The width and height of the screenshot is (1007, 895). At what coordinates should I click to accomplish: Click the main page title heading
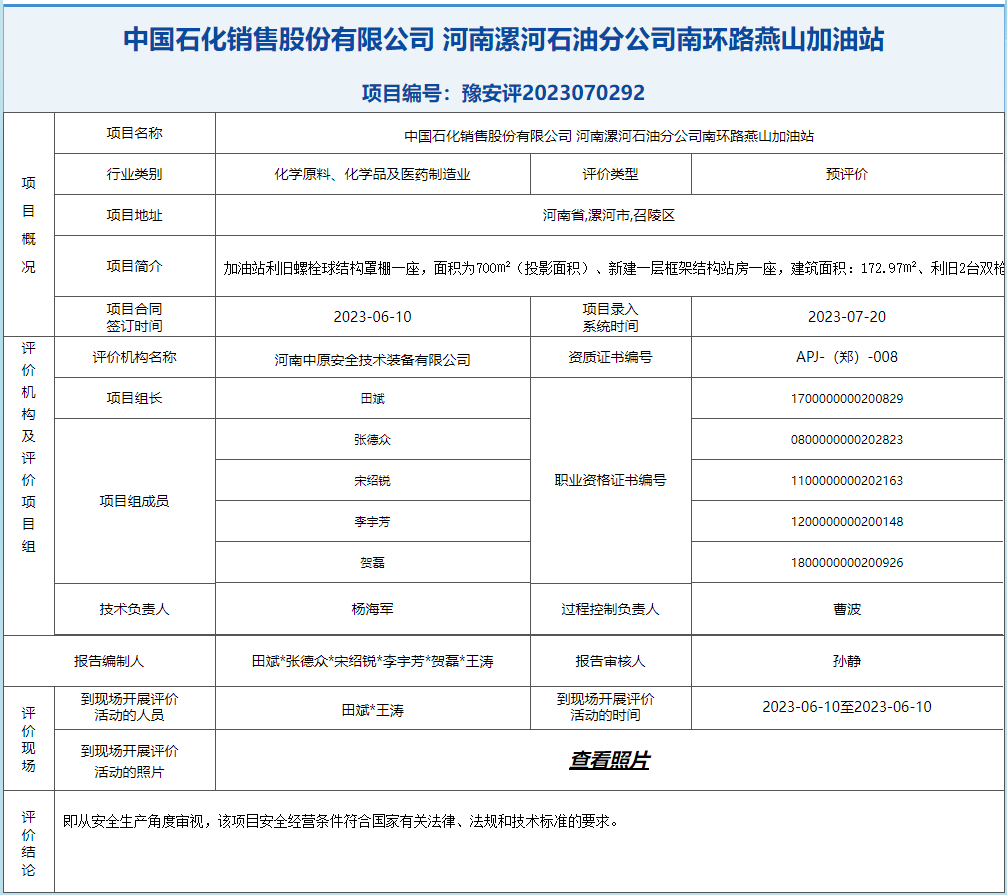[504, 39]
